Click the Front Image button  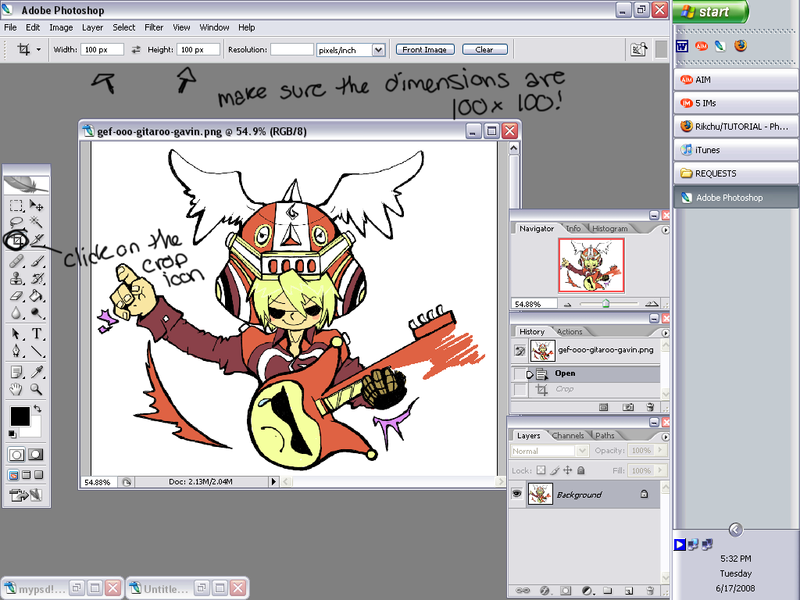[424, 49]
